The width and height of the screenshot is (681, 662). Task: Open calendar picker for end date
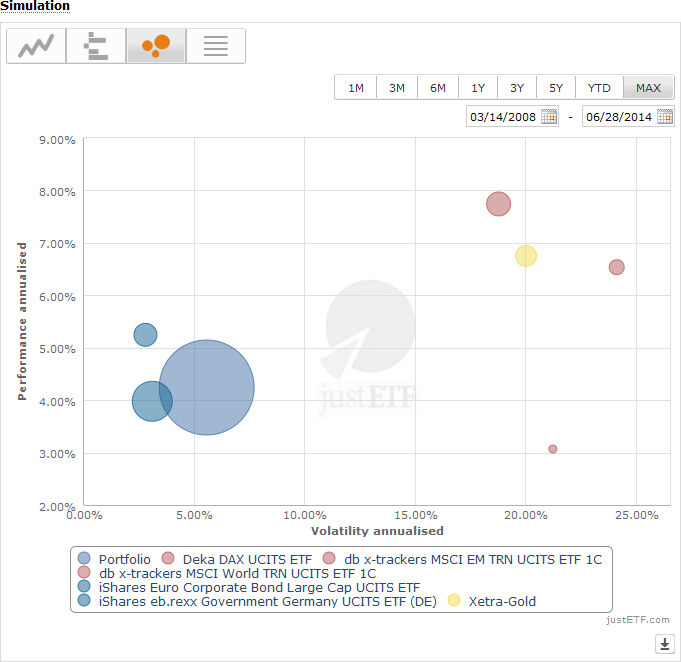(665, 117)
